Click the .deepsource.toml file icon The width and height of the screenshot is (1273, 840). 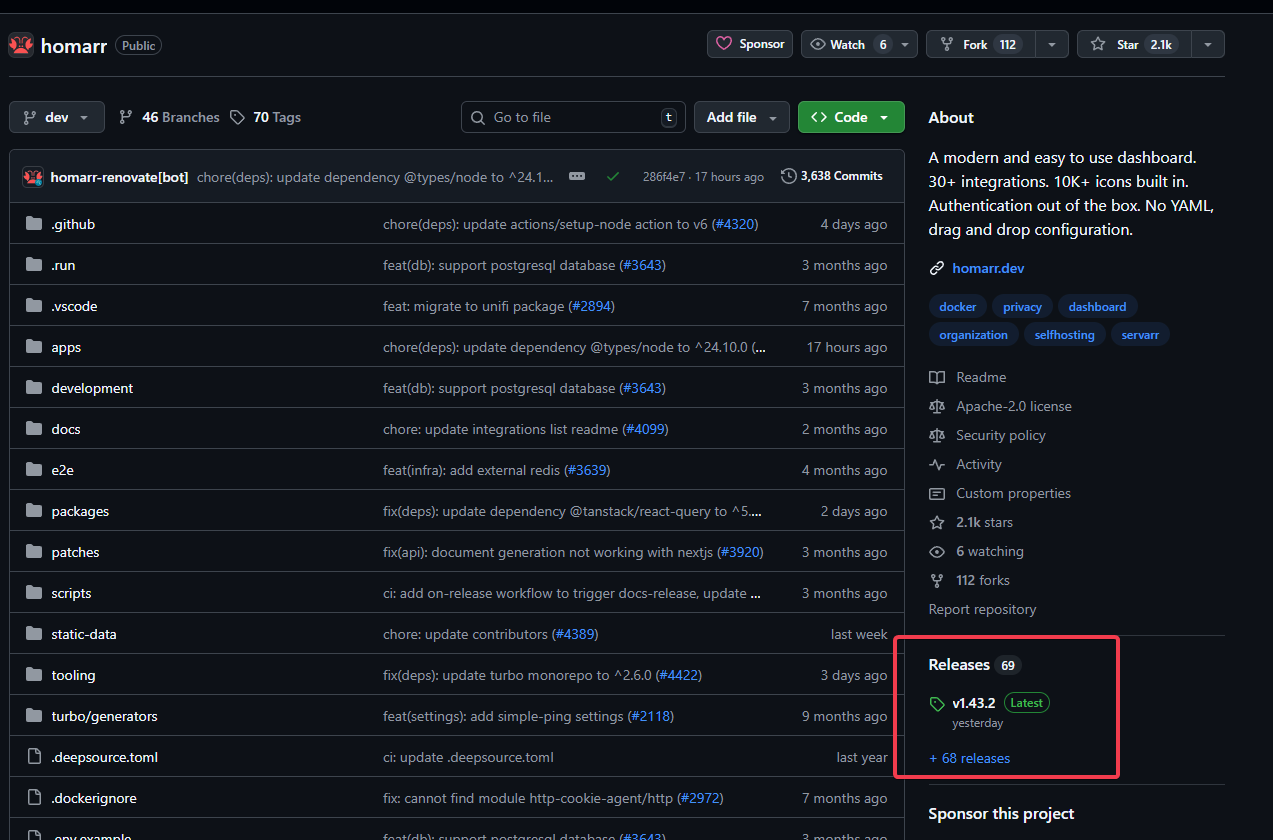(x=34, y=757)
